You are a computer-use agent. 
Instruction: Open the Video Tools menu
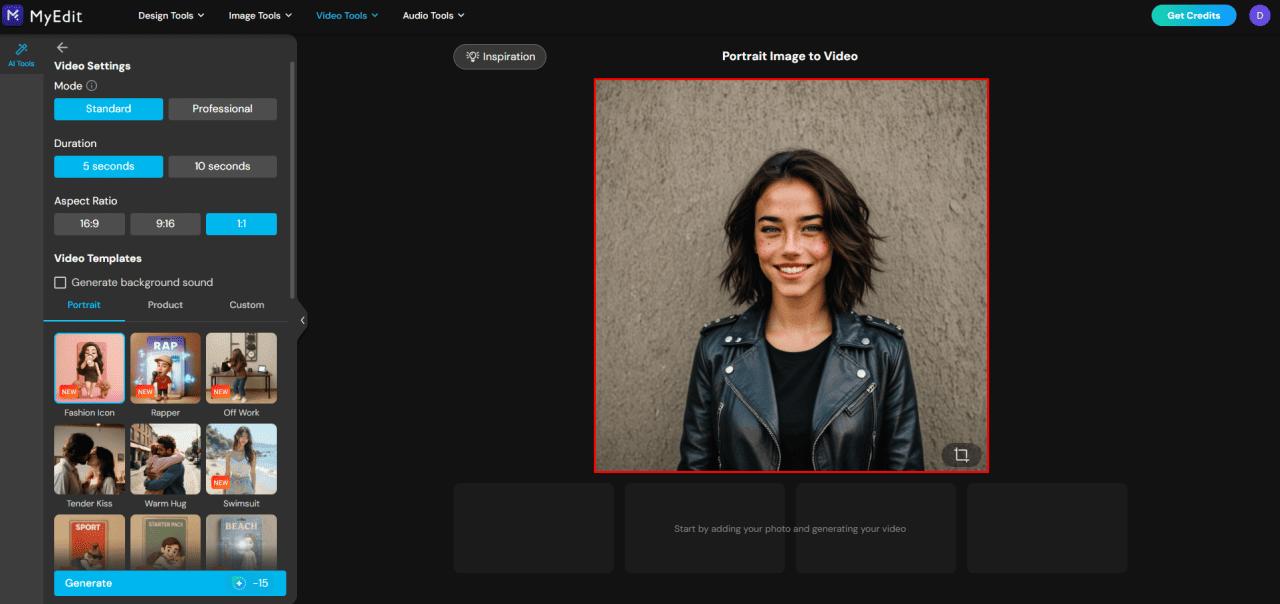tap(346, 15)
